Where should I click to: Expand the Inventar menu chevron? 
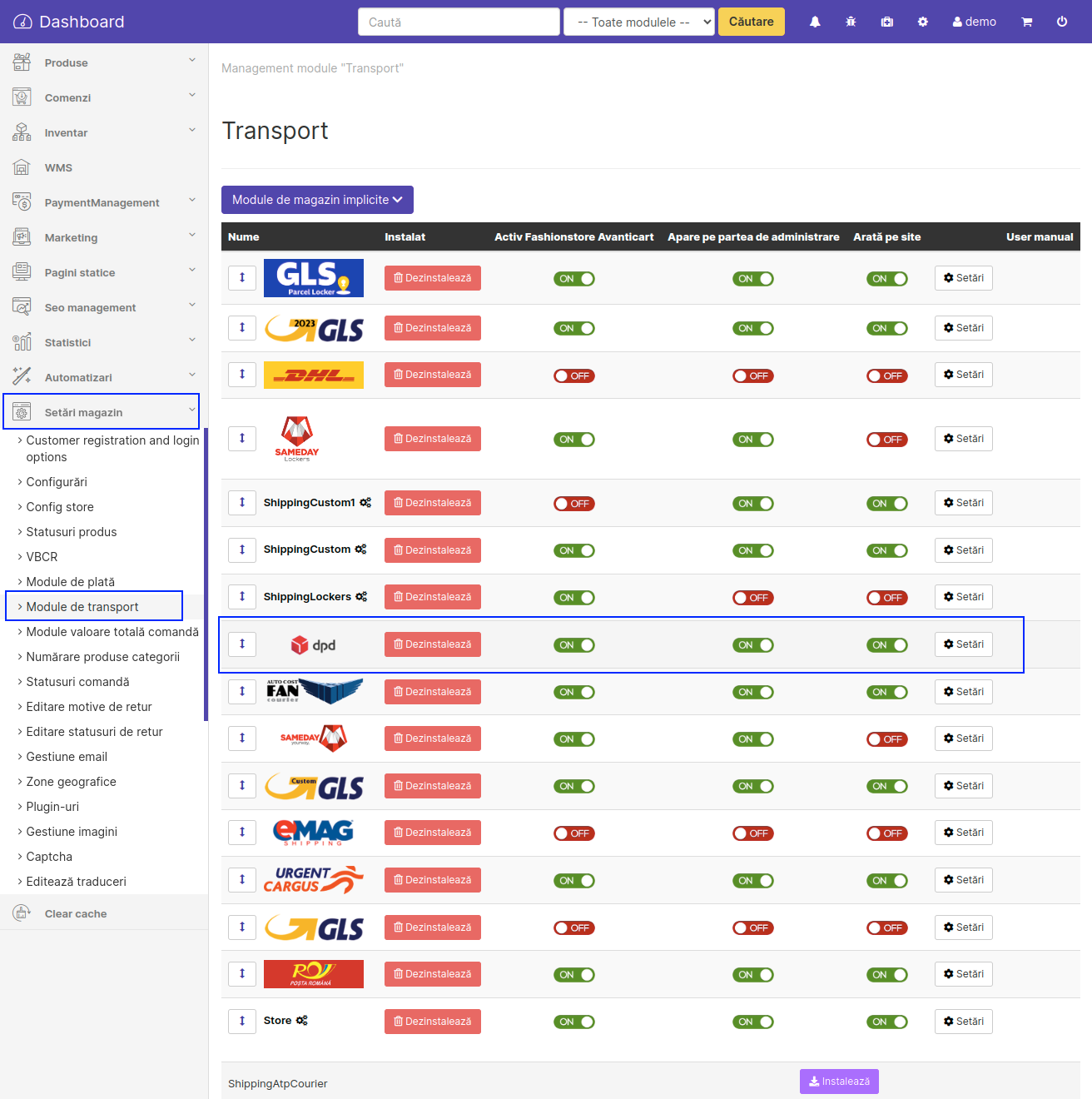pos(192,130)
